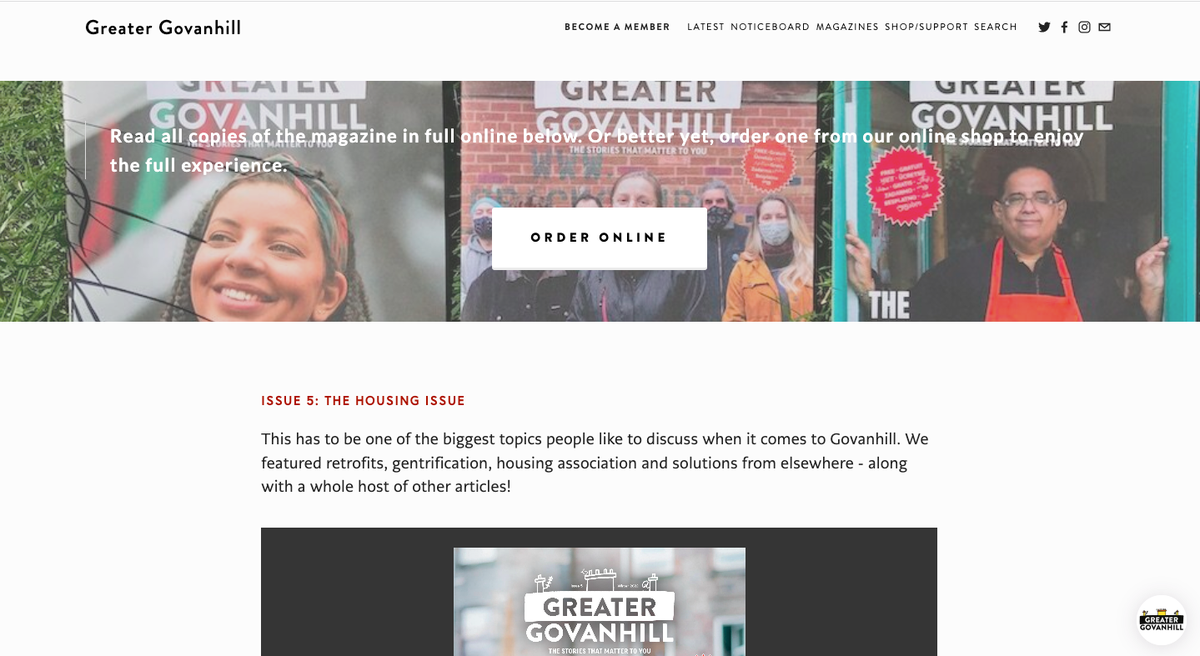The image size is (1200, 656).
Task: Open the Noticeboard menu item
Action: 770,27
